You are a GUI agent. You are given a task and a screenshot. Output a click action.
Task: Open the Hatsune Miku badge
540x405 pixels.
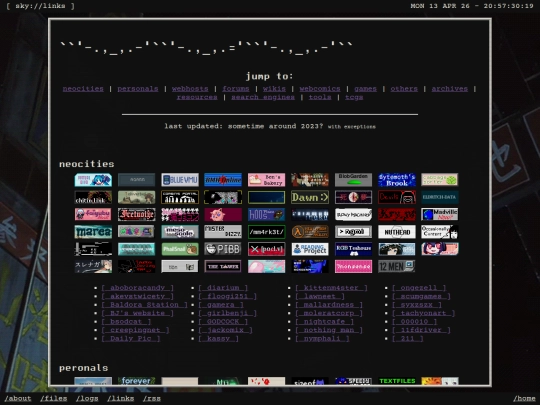pos(93,180)
